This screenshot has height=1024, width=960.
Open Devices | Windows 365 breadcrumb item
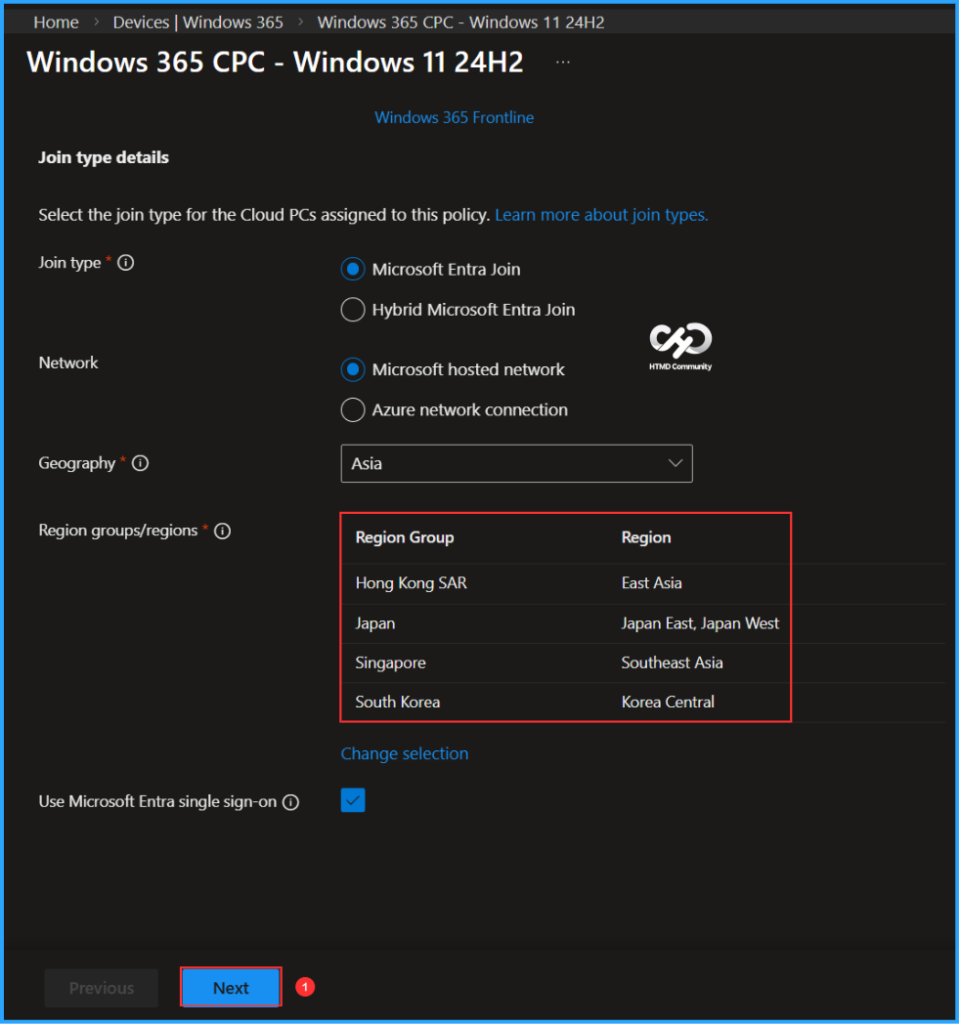(x=197, y=21)
